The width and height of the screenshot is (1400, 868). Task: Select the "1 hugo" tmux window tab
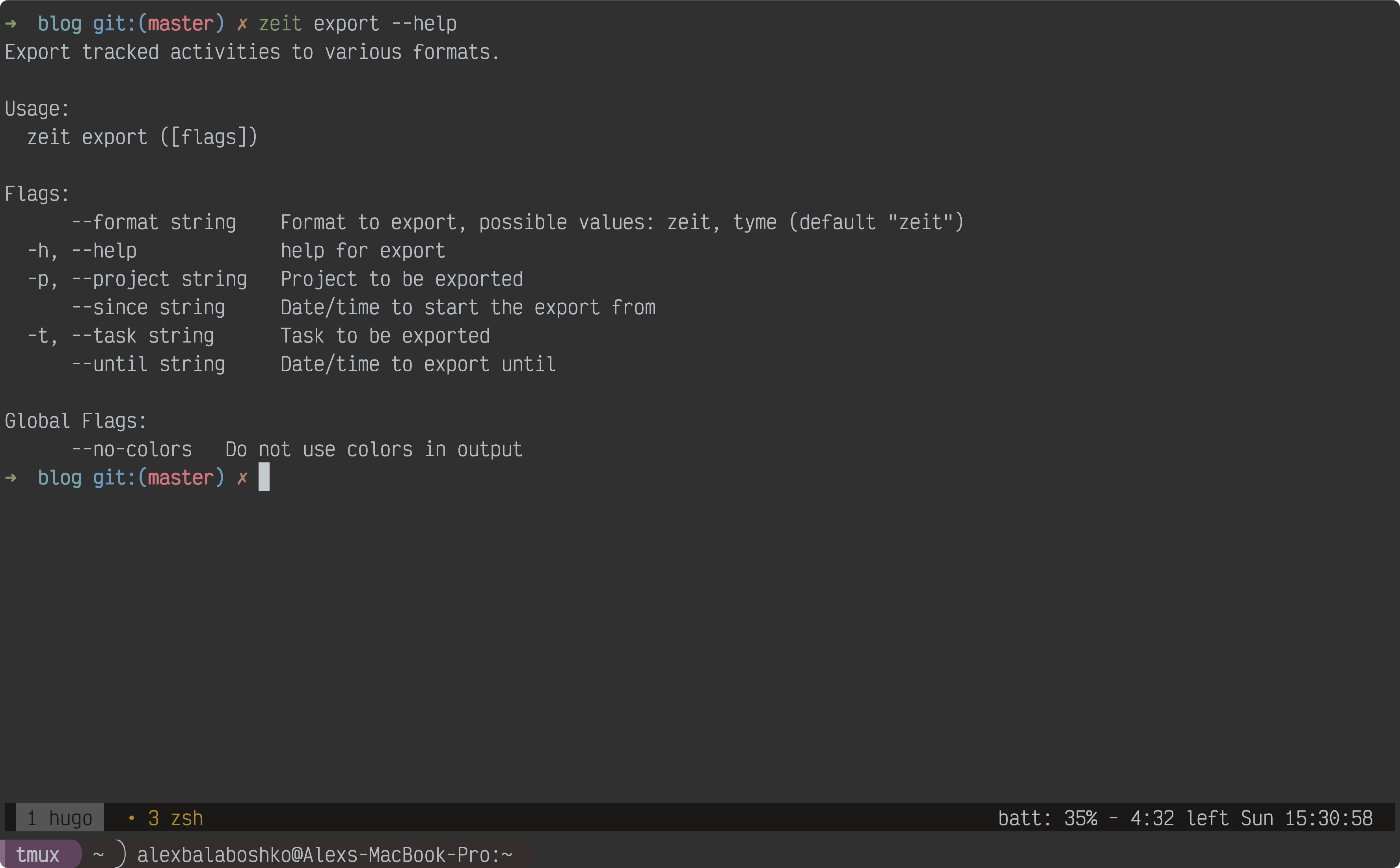click(x=60, y=818)
